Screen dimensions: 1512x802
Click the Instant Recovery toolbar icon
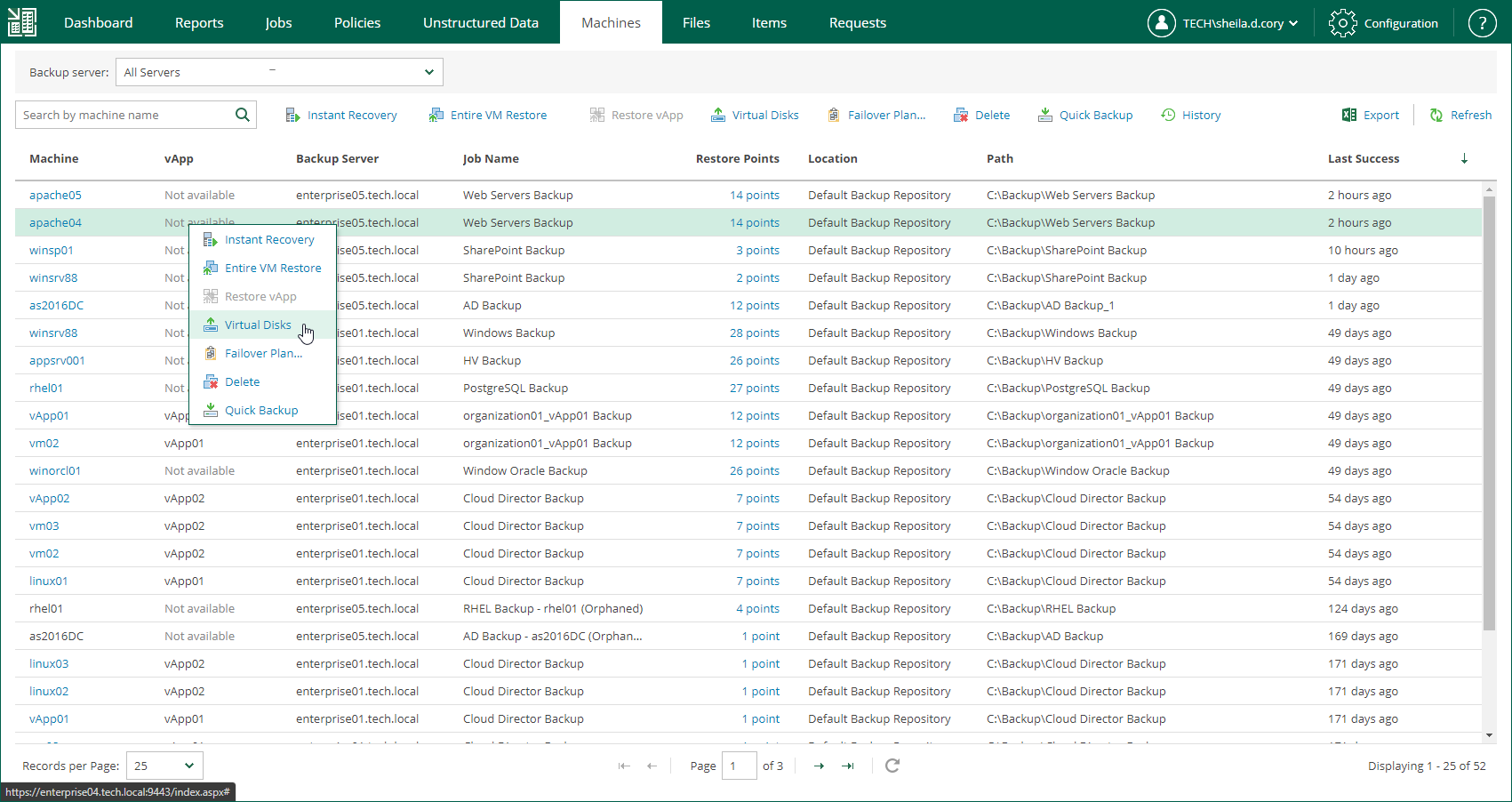pos(292,116)
